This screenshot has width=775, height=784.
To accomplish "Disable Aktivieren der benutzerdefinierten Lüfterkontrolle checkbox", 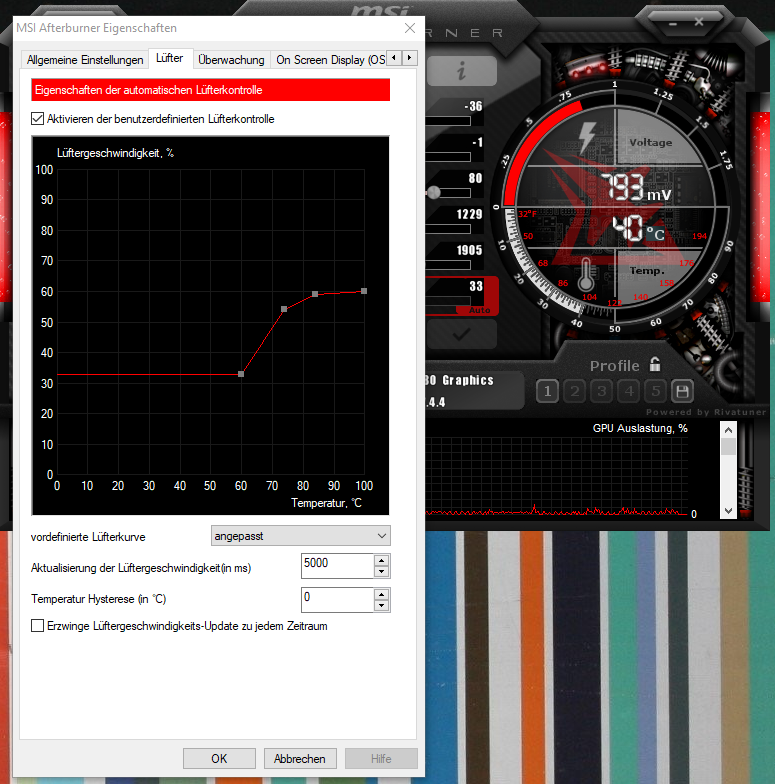I will coord(38,118).
